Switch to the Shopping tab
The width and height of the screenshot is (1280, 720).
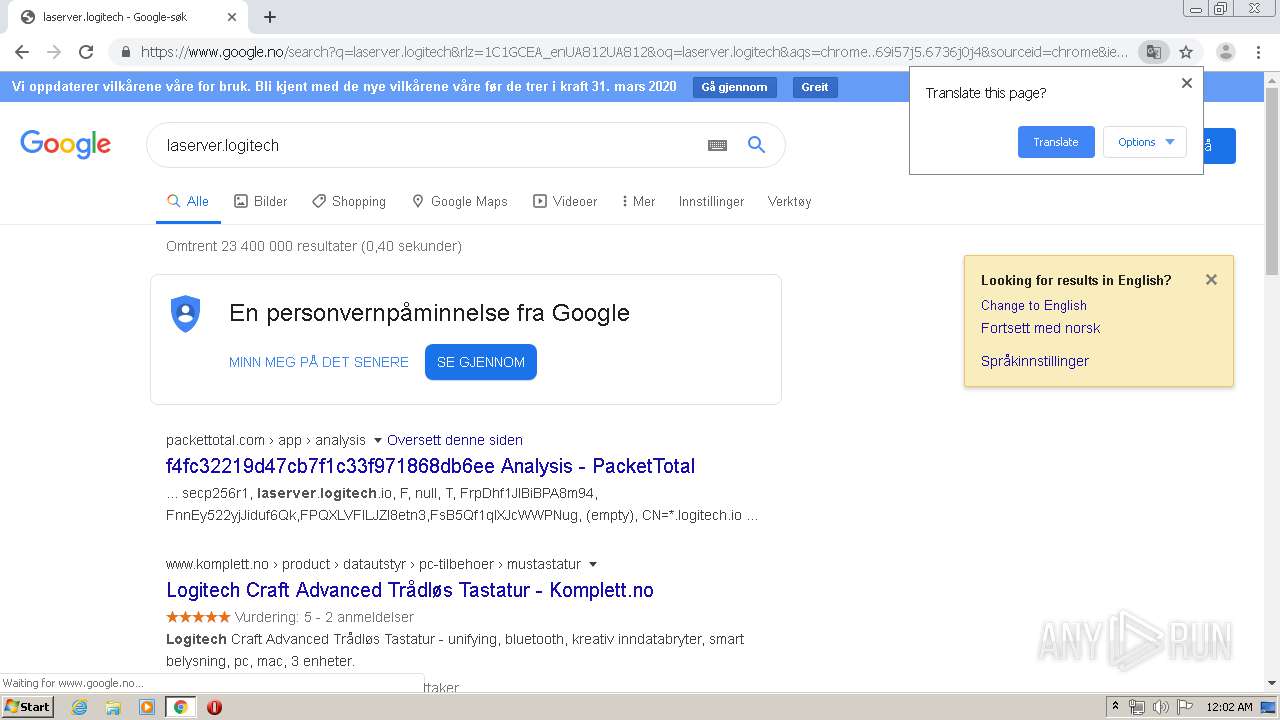pyautogui.click(x=348, y=201)
